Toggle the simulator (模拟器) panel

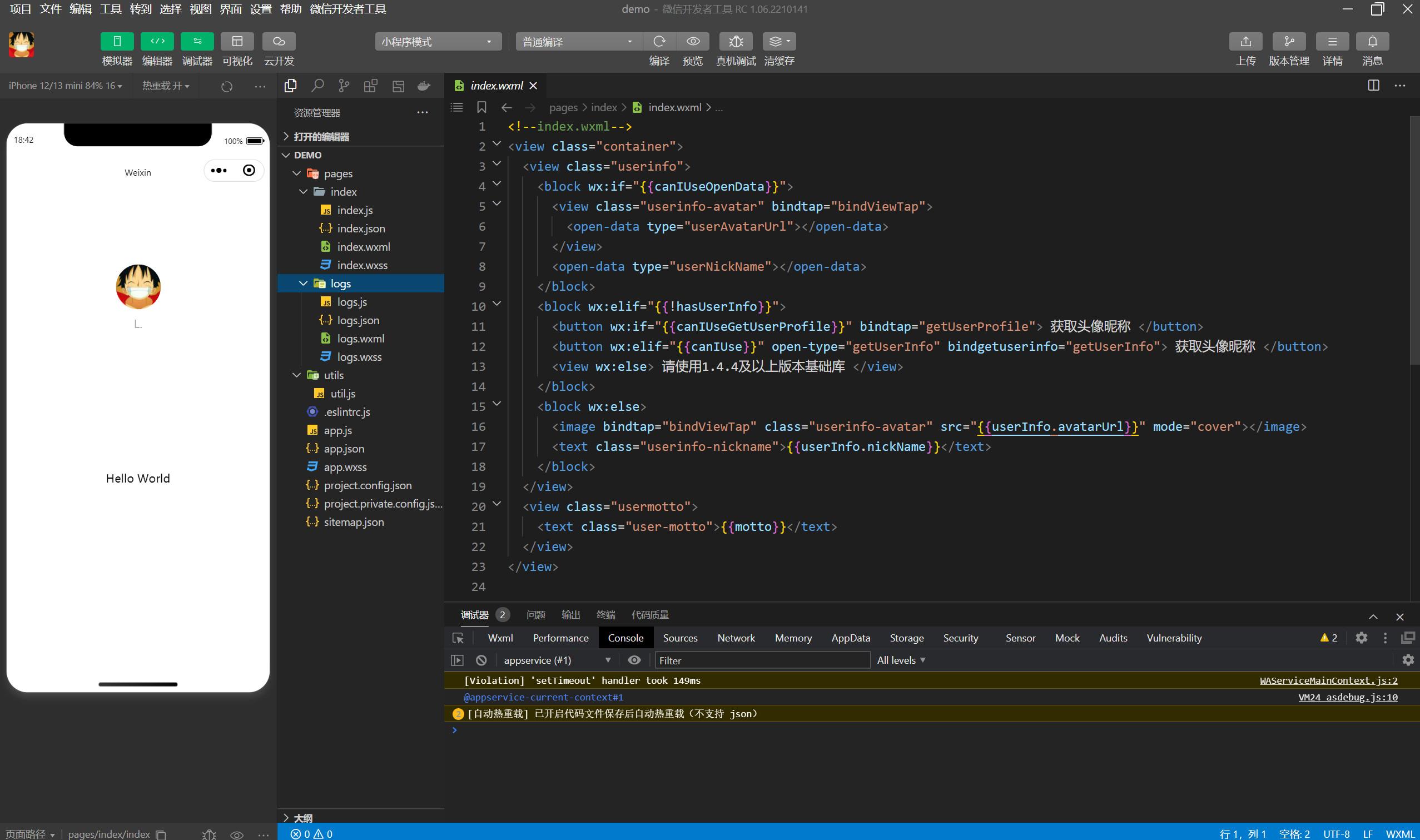117,41
